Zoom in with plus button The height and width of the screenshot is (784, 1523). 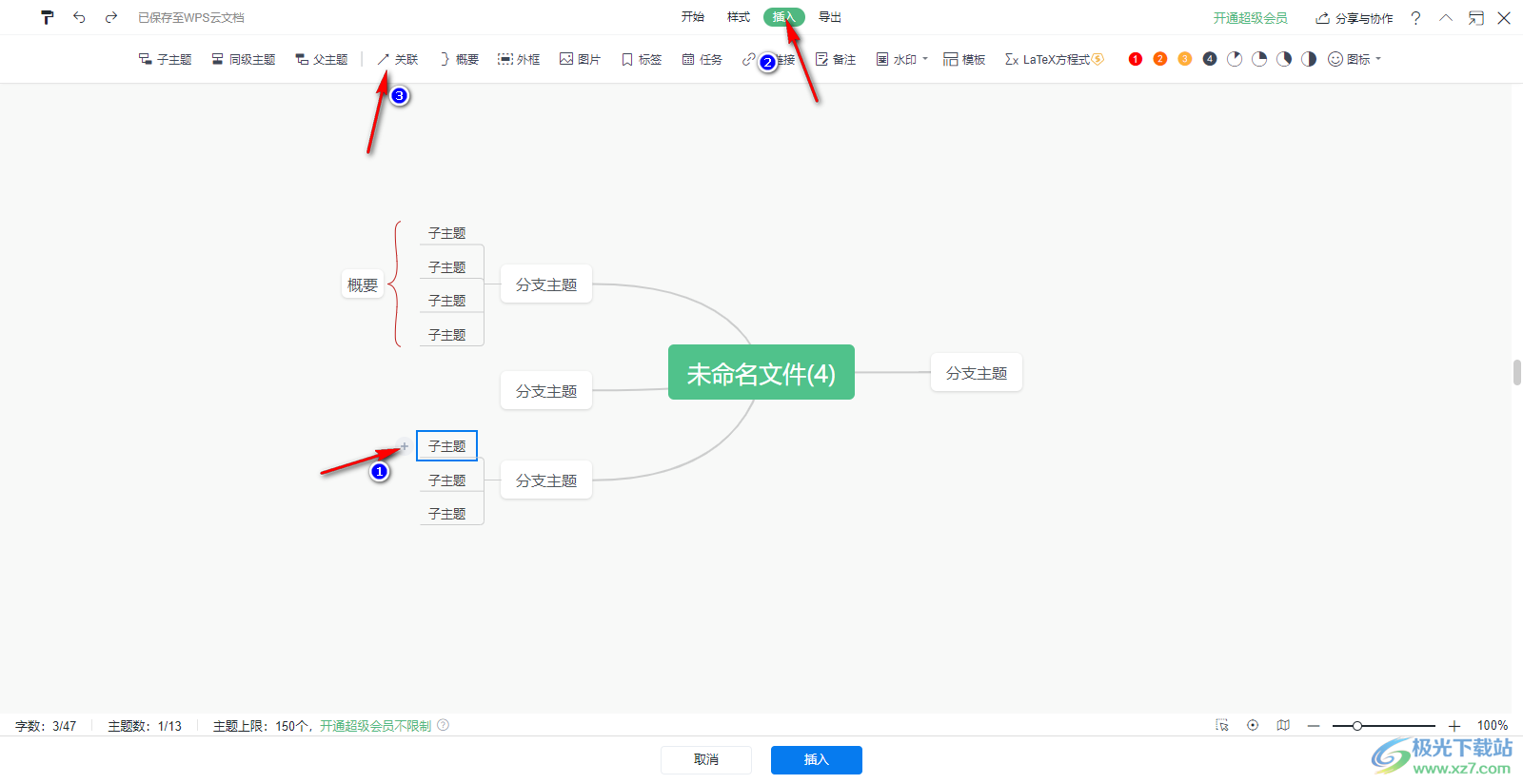pyautogui.click(x=1454, y=726)
